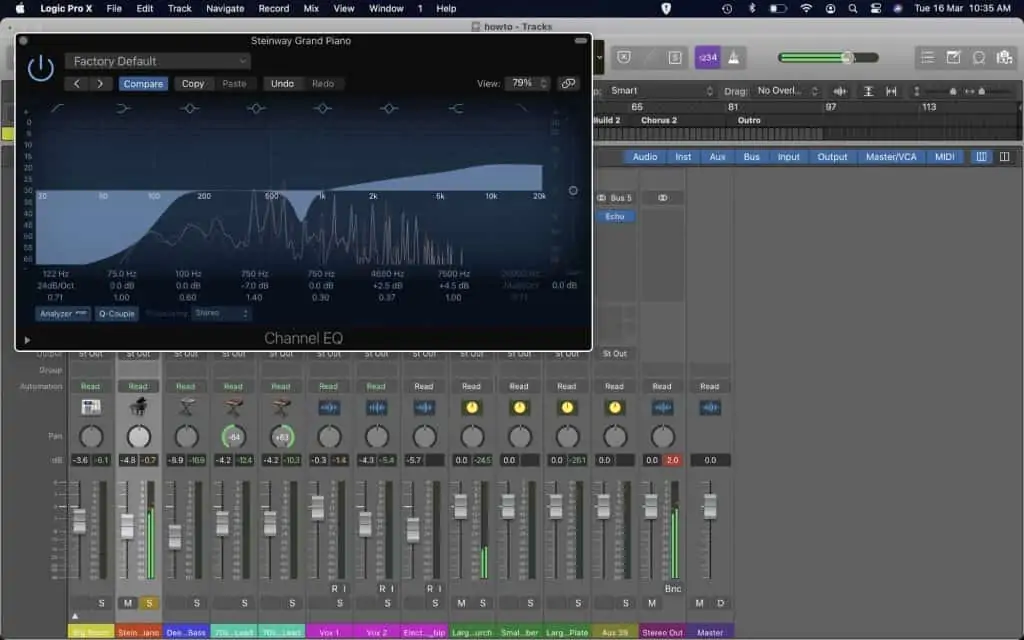
Task: Adjust the Master channel volume fader
Action: [709, 506]
